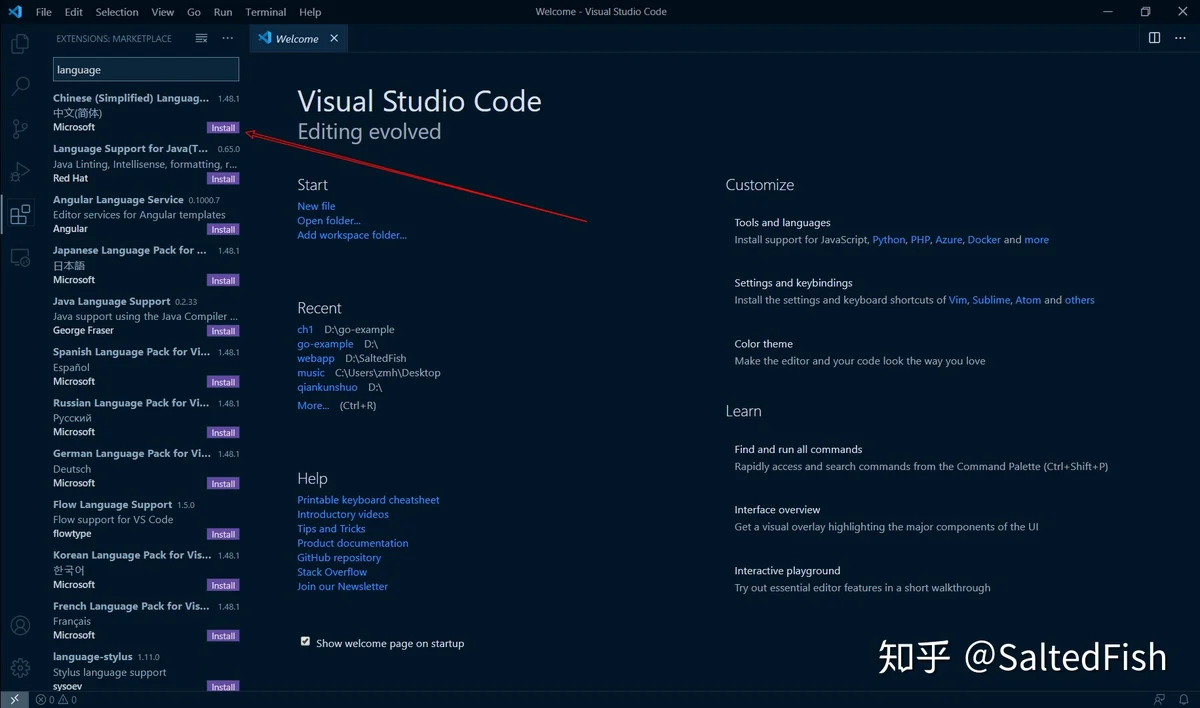The image size is (1200, 708).
Task: Select the Extensions view icon
Action: point(20,214)
